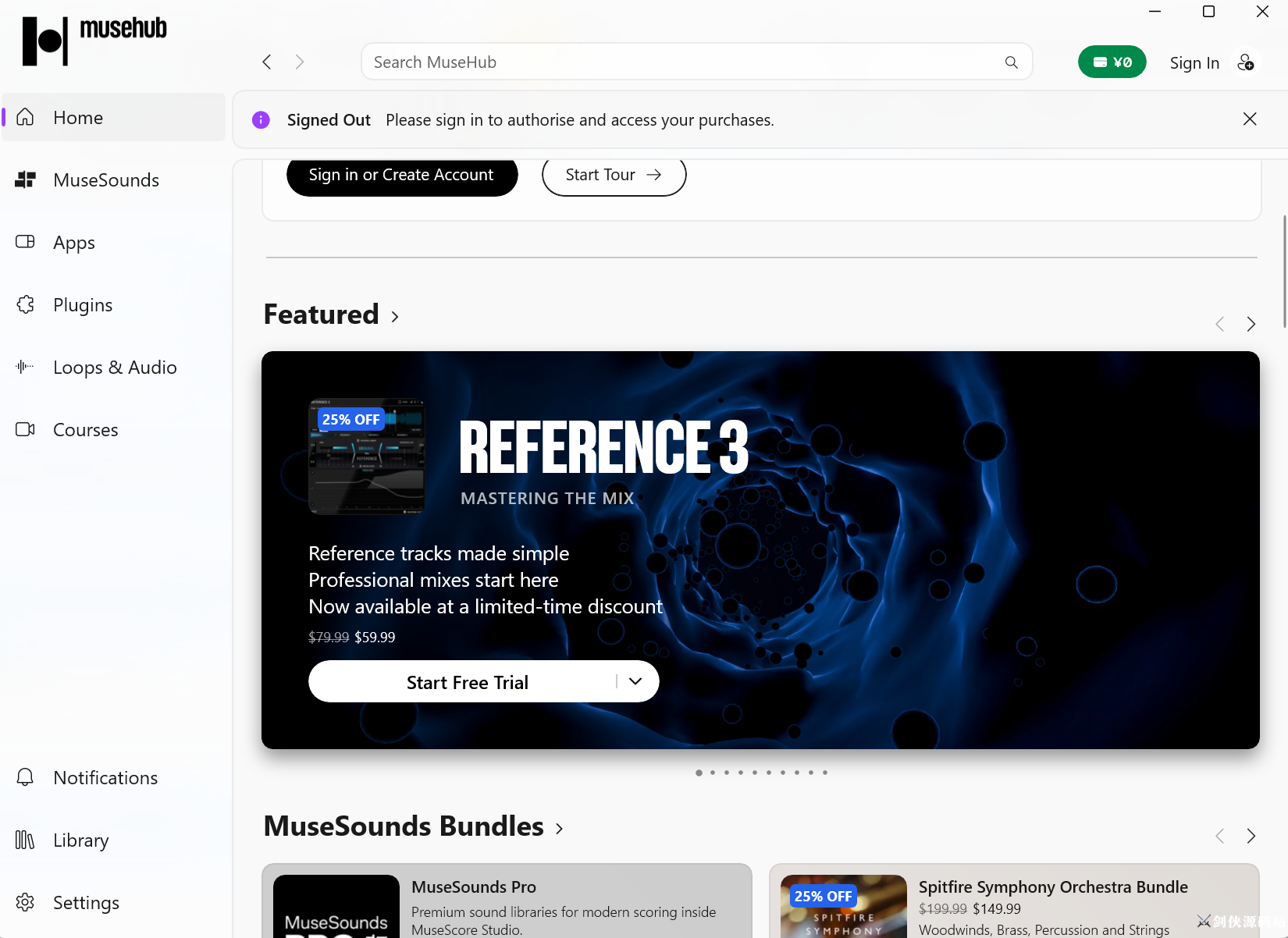Screen dimensions: 1288x938
Task: Click the search magnifier icon
Action: click(x=1012, y=62)
